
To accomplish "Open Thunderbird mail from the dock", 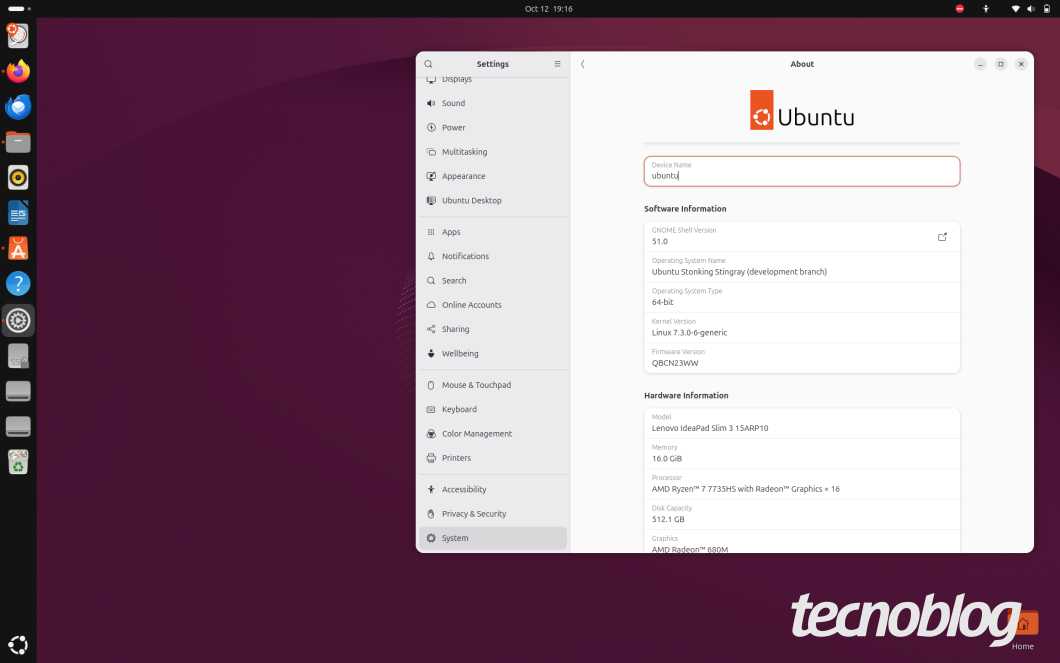I will (18, 107).
